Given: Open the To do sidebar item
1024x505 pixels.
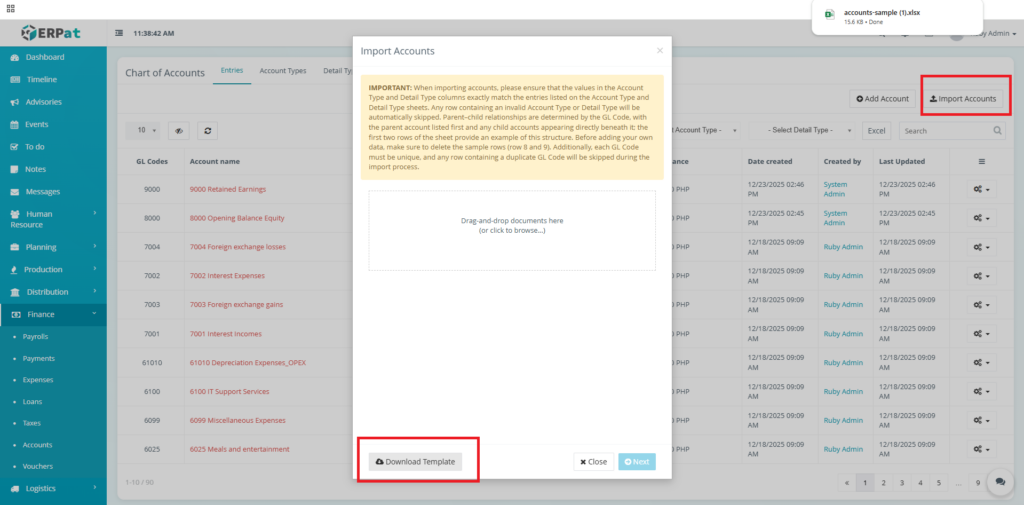Looking at the screenshot, I should [x=35, y=147].
